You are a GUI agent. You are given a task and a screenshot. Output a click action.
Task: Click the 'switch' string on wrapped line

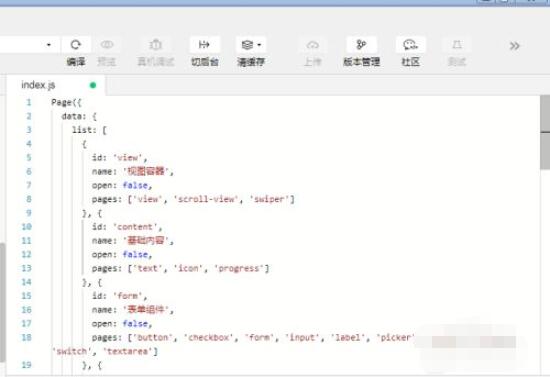pyautogui.click(x=72, y=351)
